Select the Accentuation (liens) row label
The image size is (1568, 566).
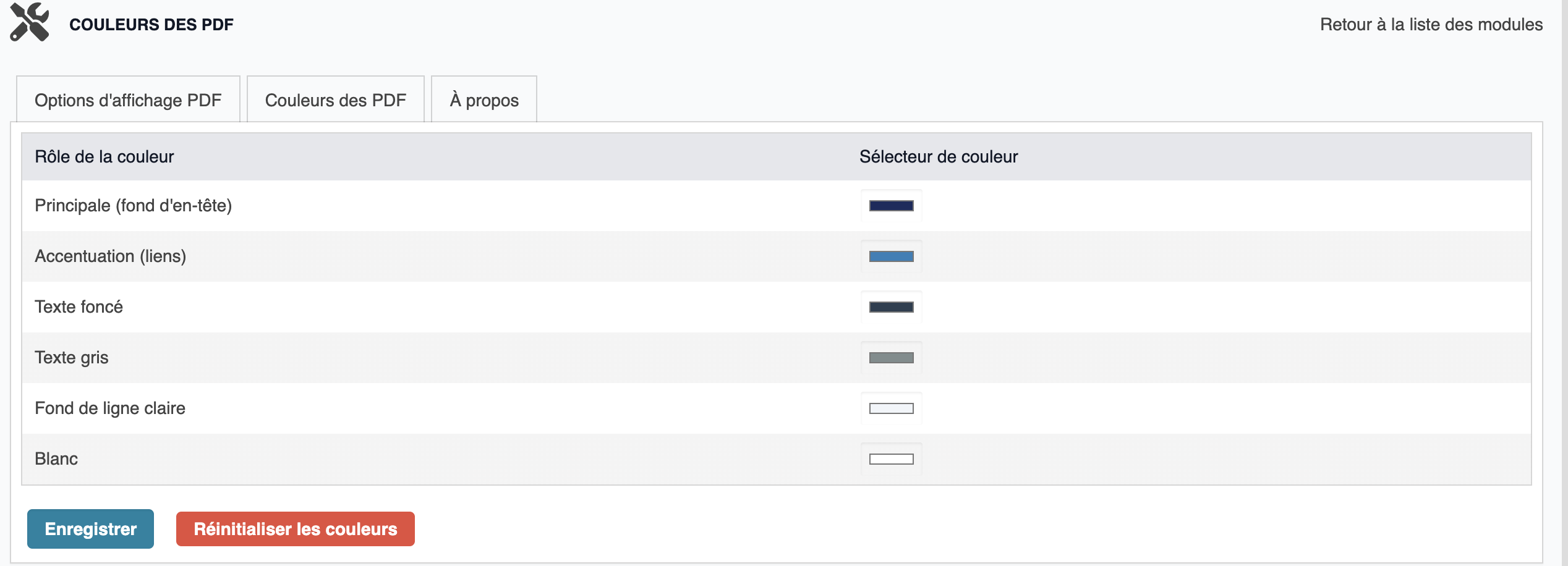pos(111,256)
